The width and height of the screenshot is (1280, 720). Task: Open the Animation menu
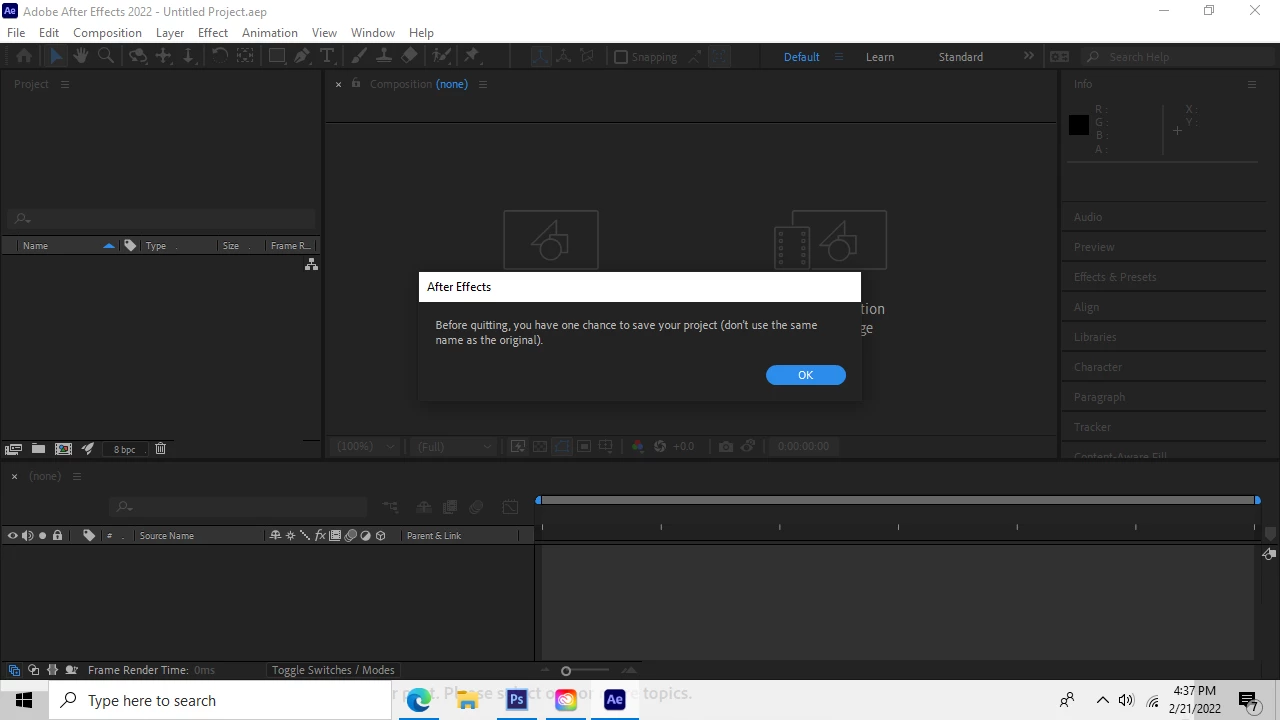click(270, 32)
